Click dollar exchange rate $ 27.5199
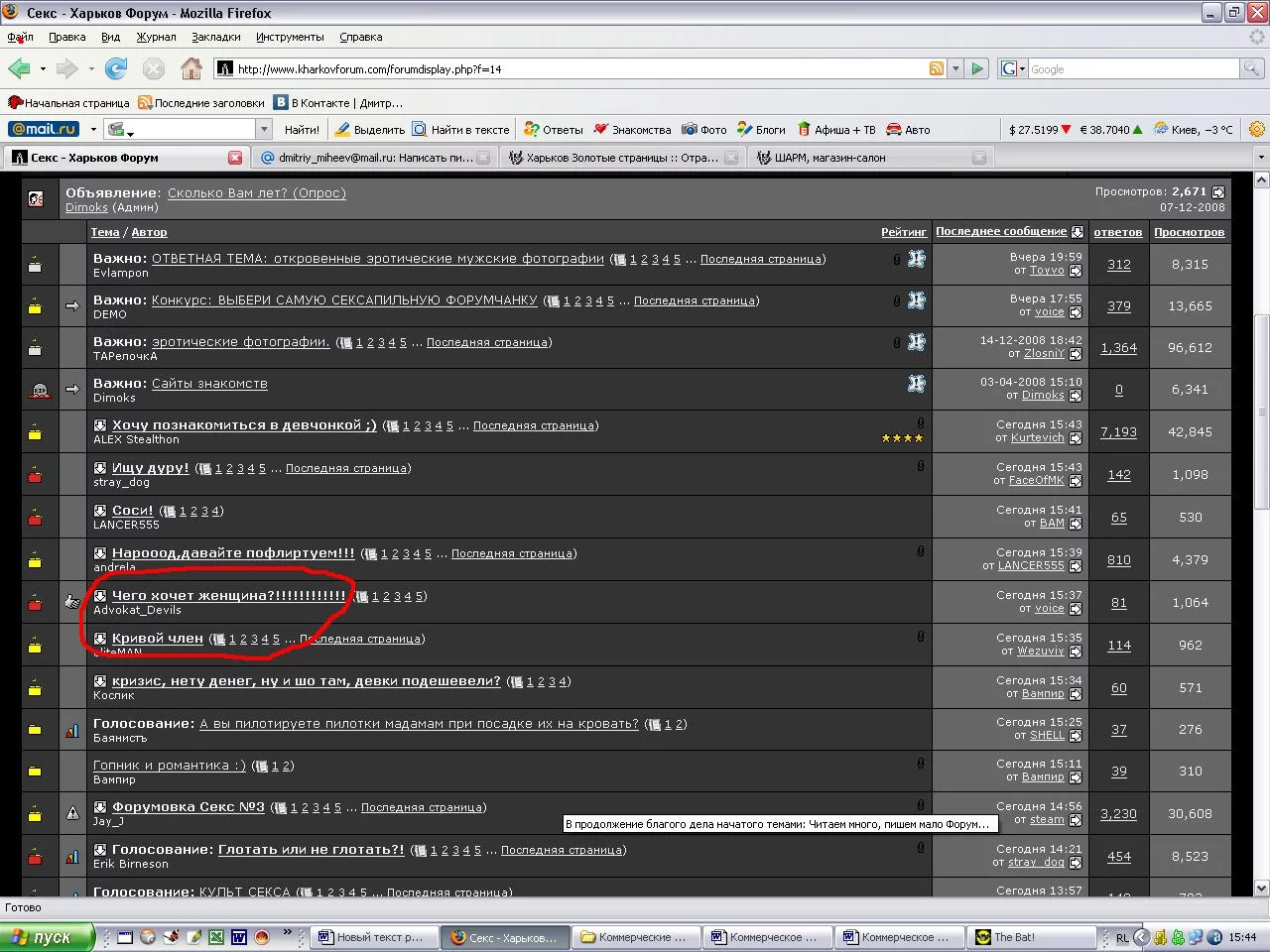1270x952 pixels. [x=1040, y=130]
